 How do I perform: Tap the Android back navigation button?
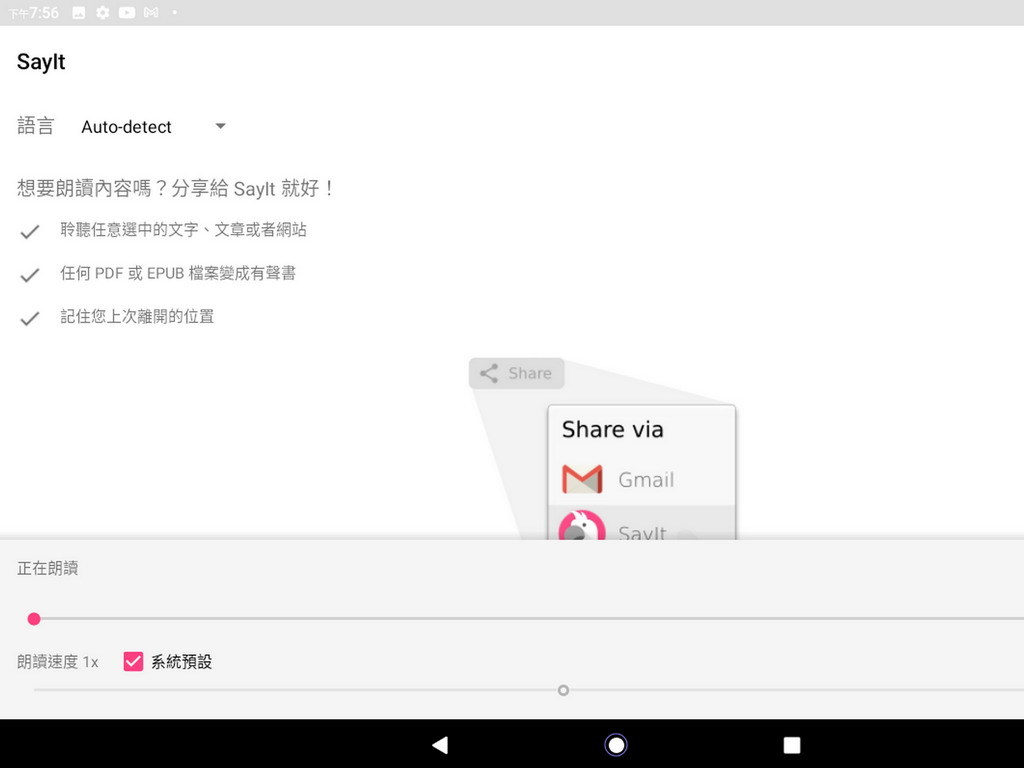(x=440, y=744)
